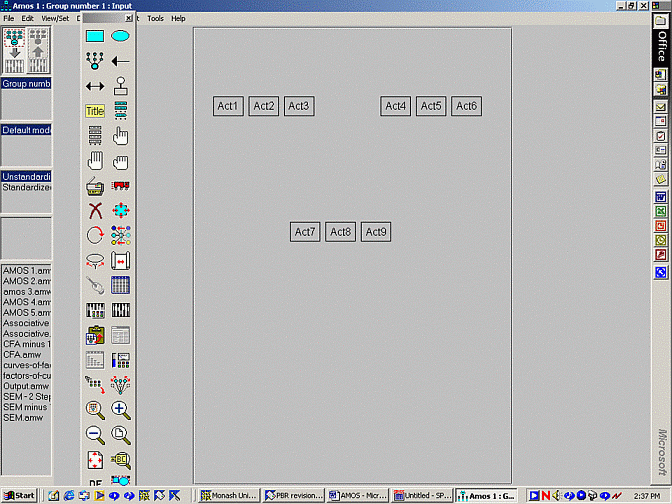Close the floating tool palette

pos(127,18)
